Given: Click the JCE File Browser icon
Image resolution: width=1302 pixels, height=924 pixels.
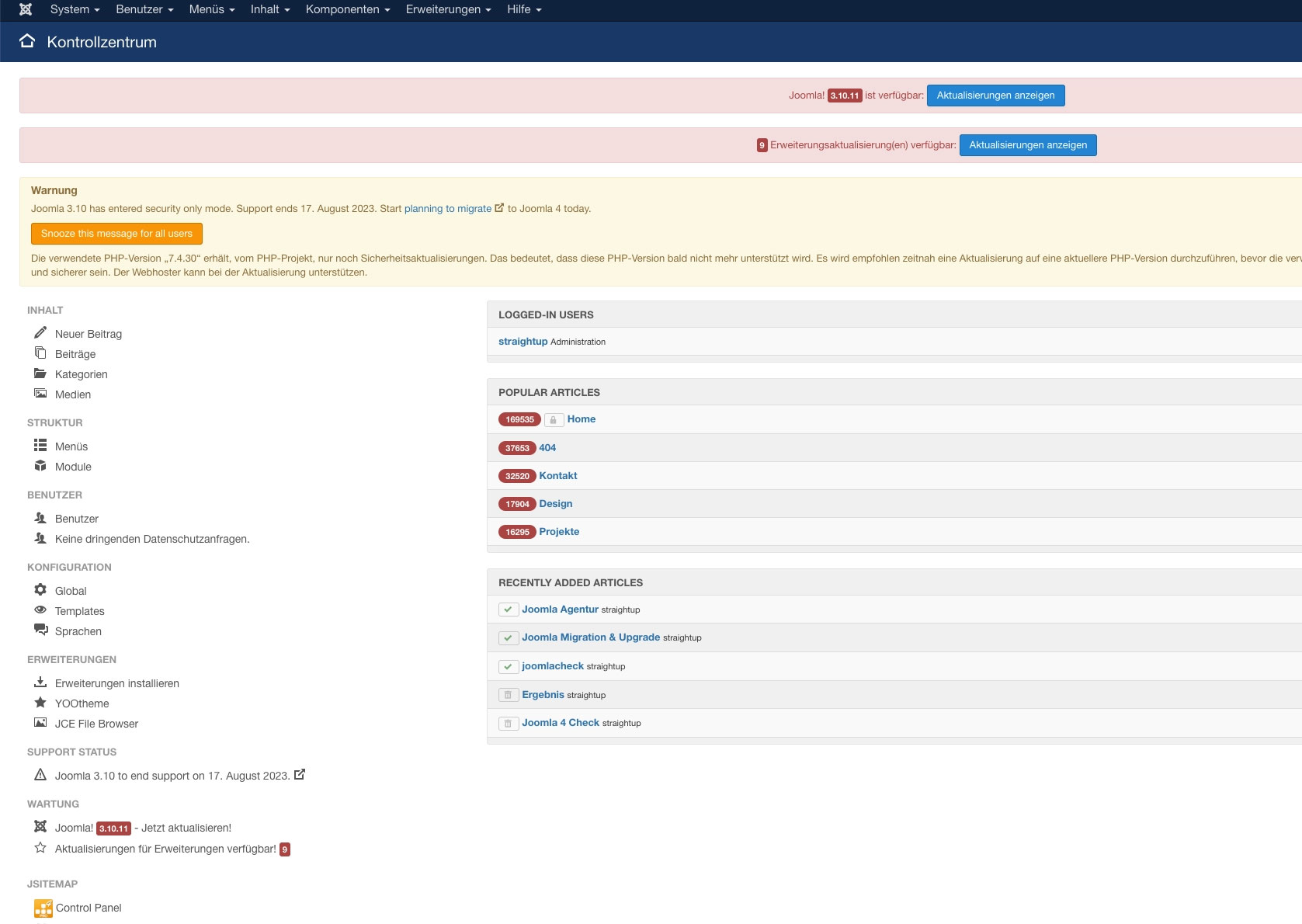Looking at the screenshot, I should [x=40, y=722].
